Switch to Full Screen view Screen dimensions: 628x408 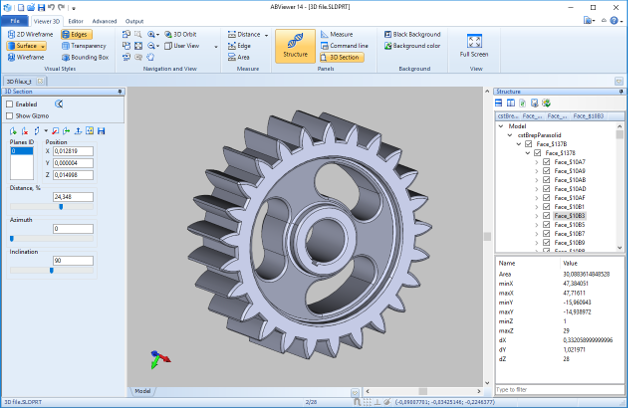[474, 47]
